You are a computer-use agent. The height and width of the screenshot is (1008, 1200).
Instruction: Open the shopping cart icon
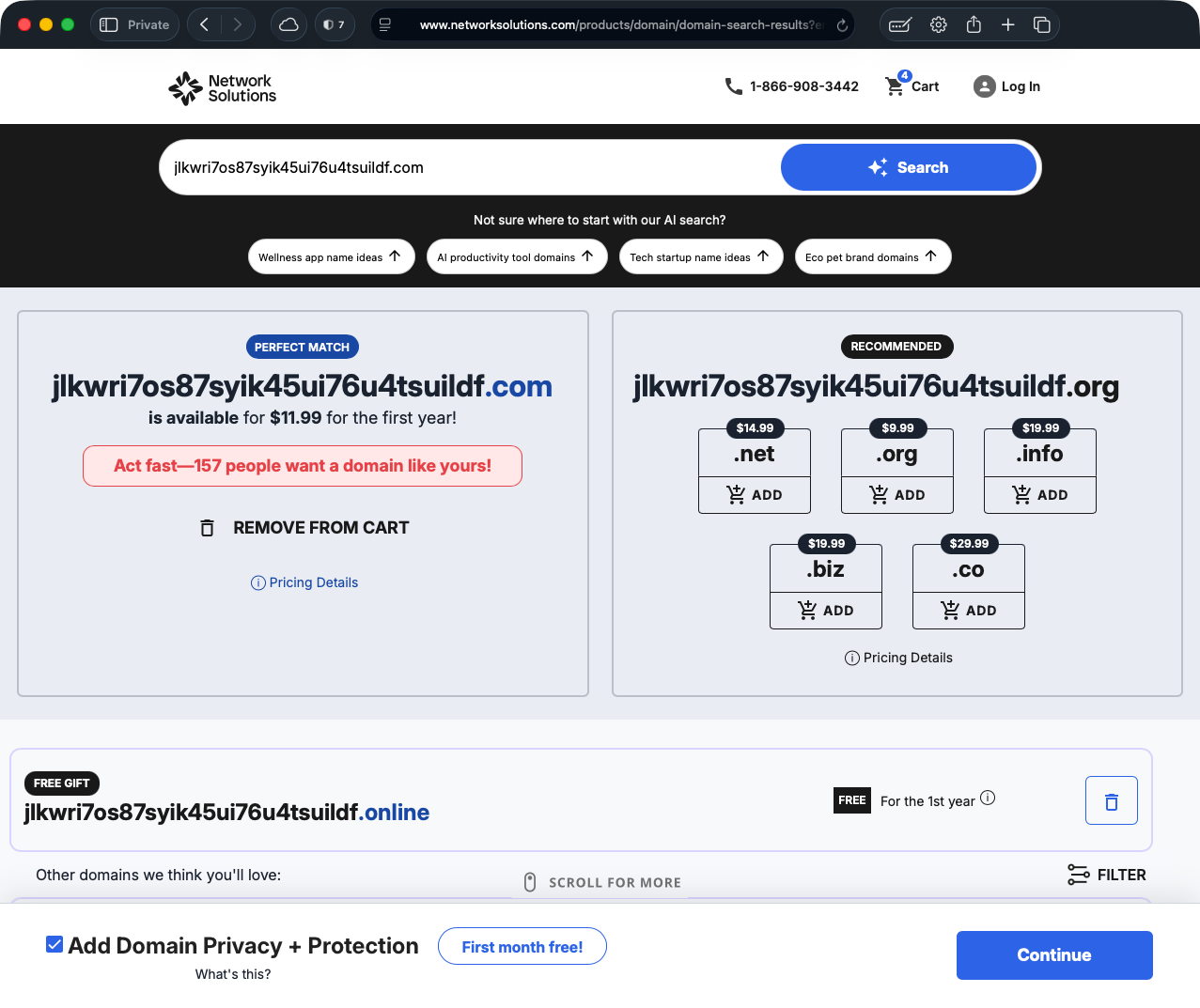click(x=895, y=86)
